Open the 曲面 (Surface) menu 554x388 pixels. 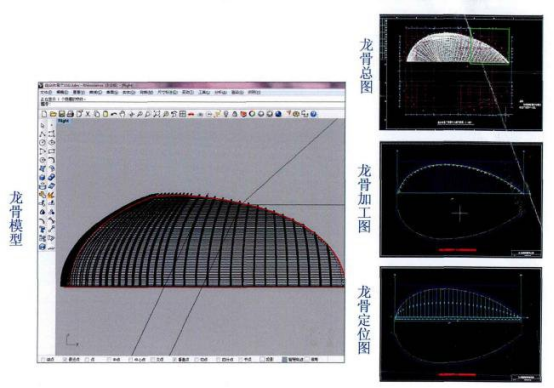click(x=112, y=92)
